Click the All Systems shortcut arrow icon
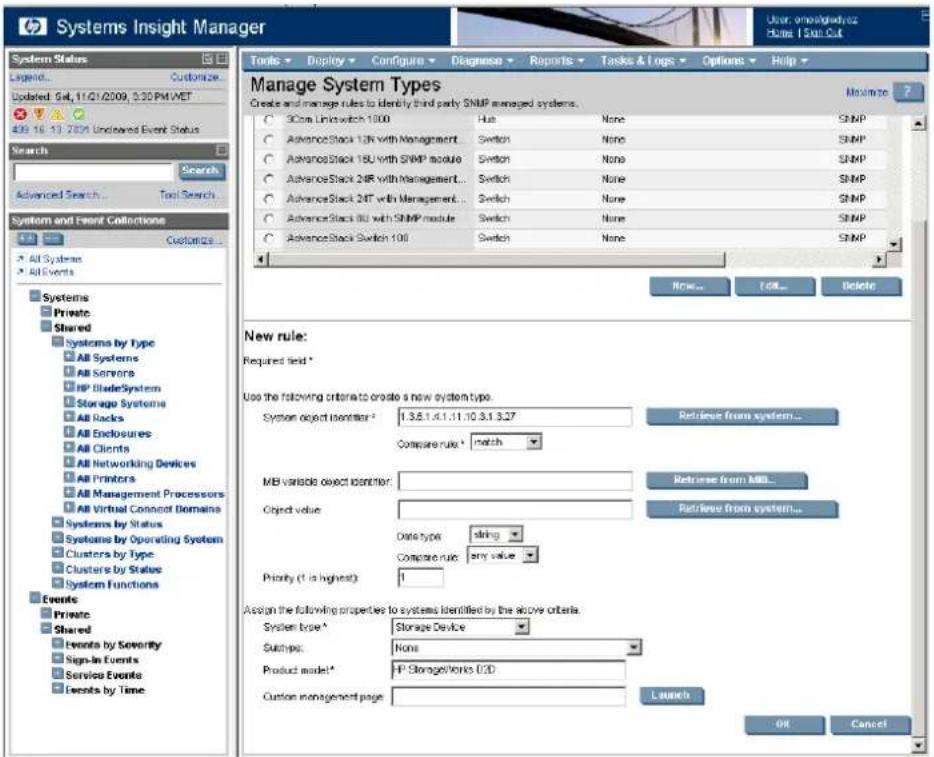This screenshot has height=757, width=934. coord(21,258)
